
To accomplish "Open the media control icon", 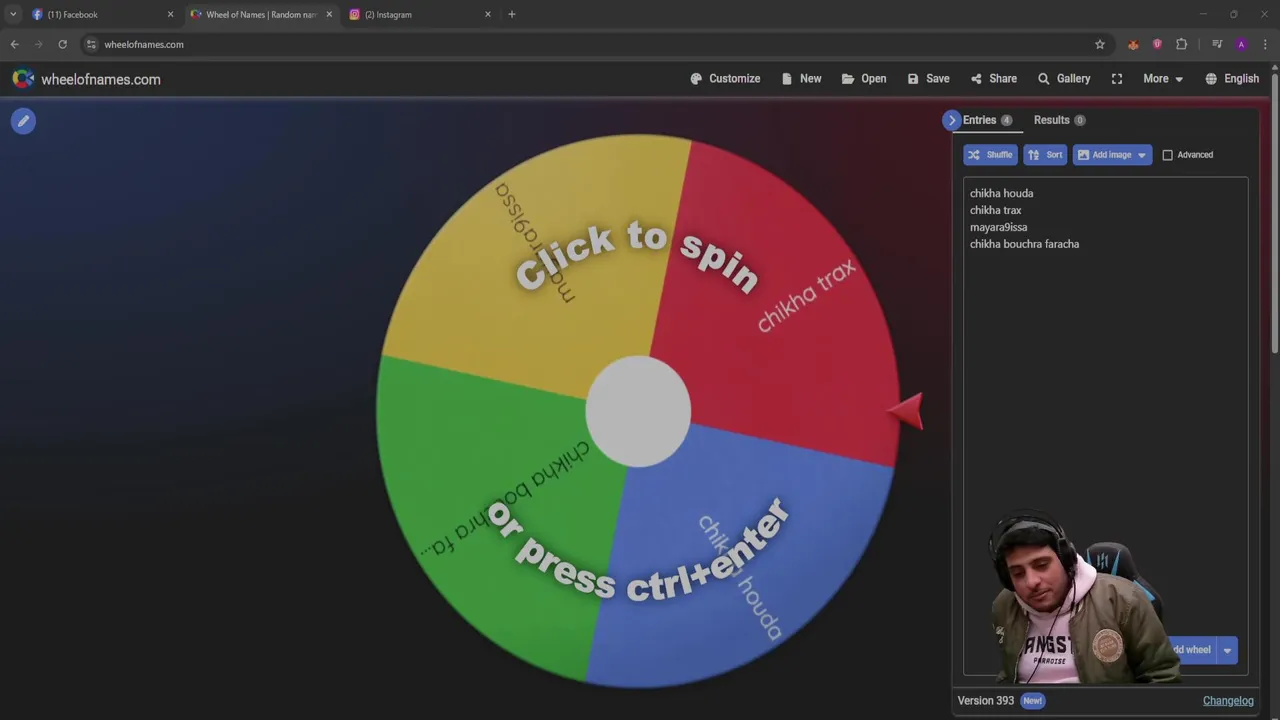I will tap(1217, 44).
